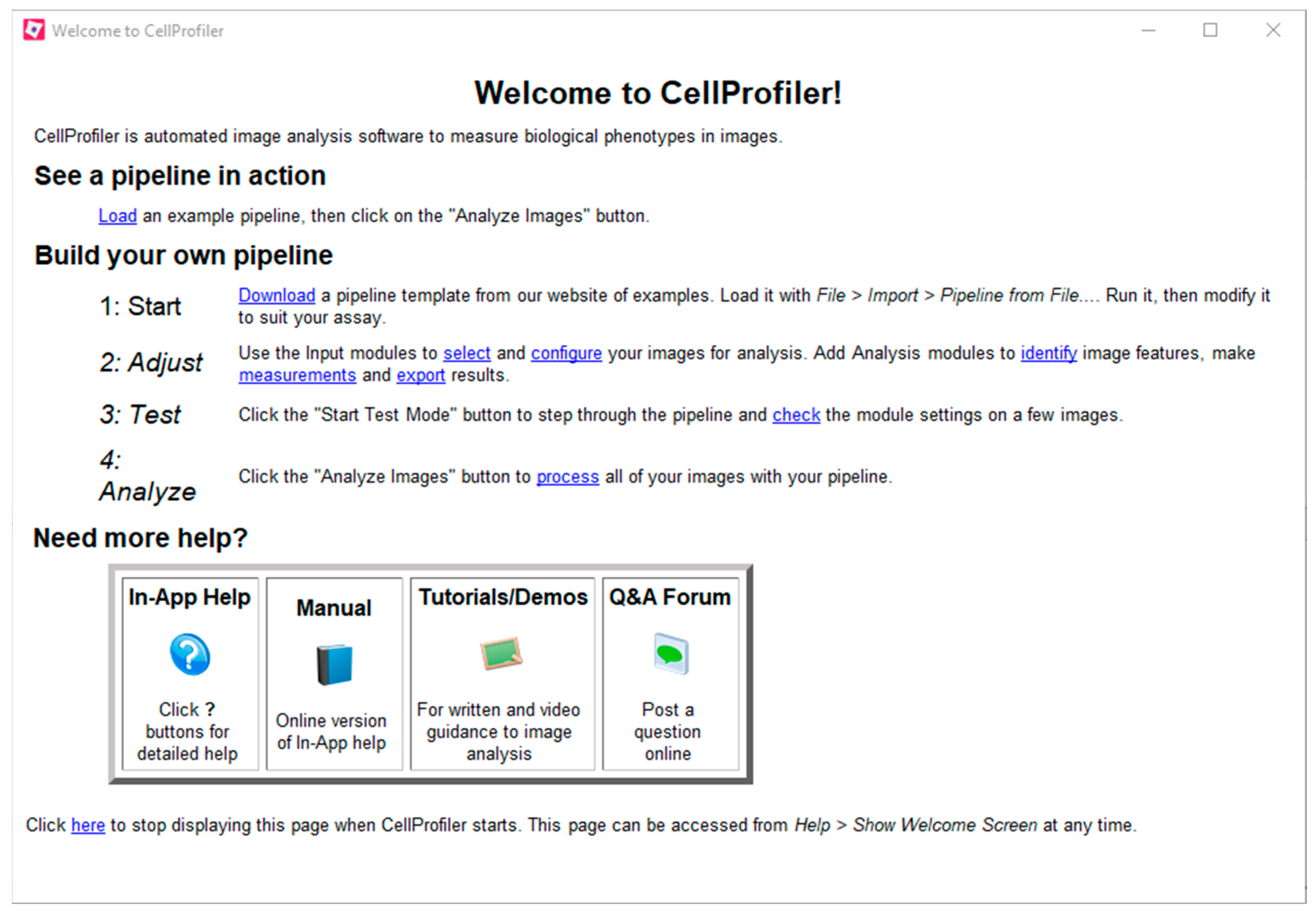Open the 'select' input modules link
1316x914 pixels.
[x=466, y=353]
